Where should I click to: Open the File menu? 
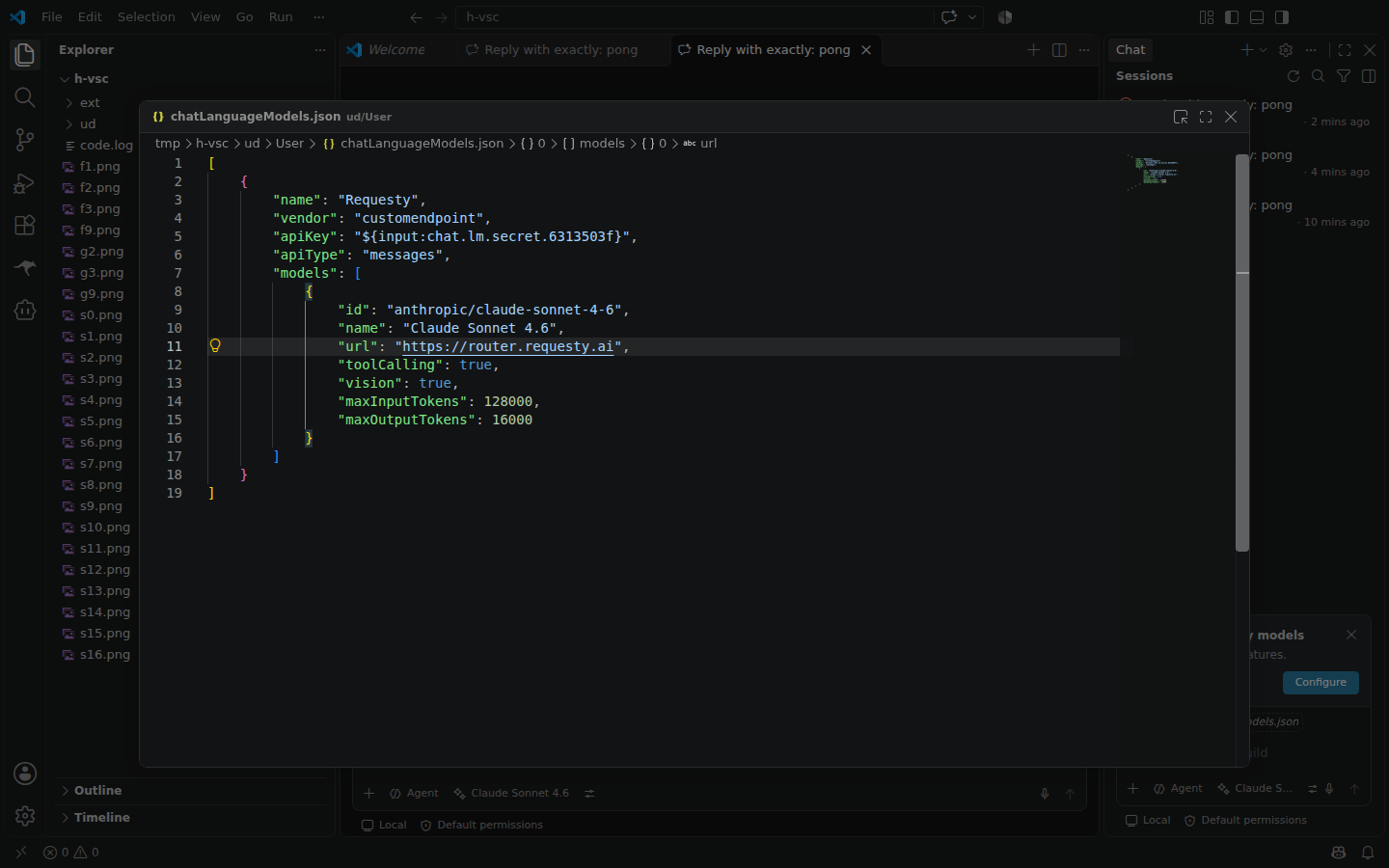tap(52, 17)
